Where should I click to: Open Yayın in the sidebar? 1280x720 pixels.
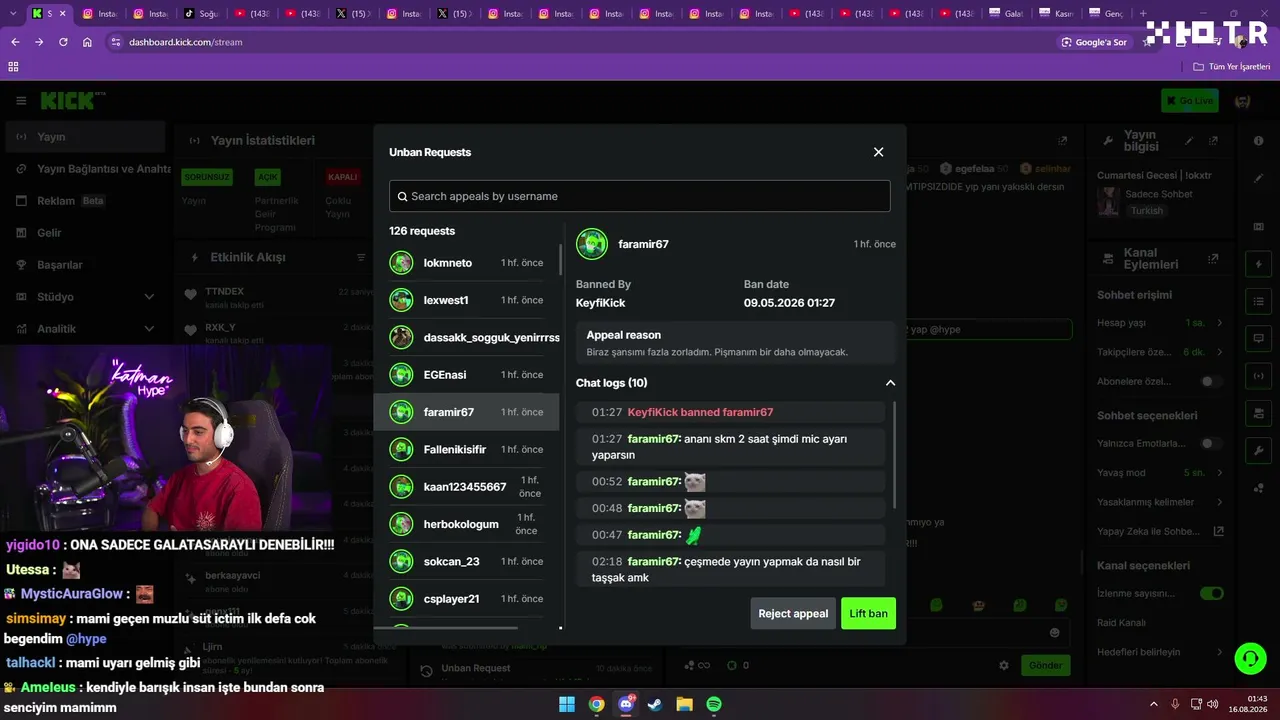click(85, 137)
